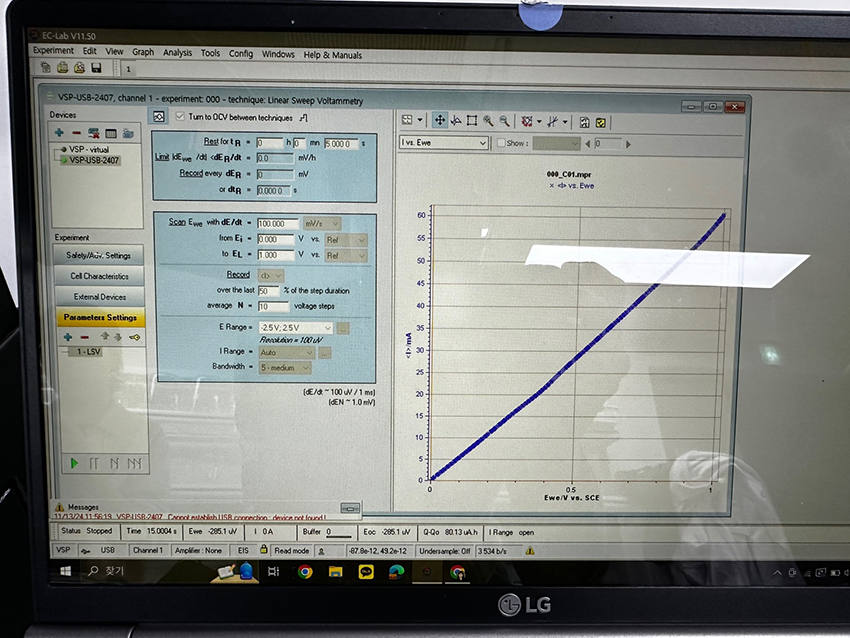The width and height of the screenshot is (850, 638).
Task: Select VSP-USB-2407 in device tree
Action: [90, 160]
